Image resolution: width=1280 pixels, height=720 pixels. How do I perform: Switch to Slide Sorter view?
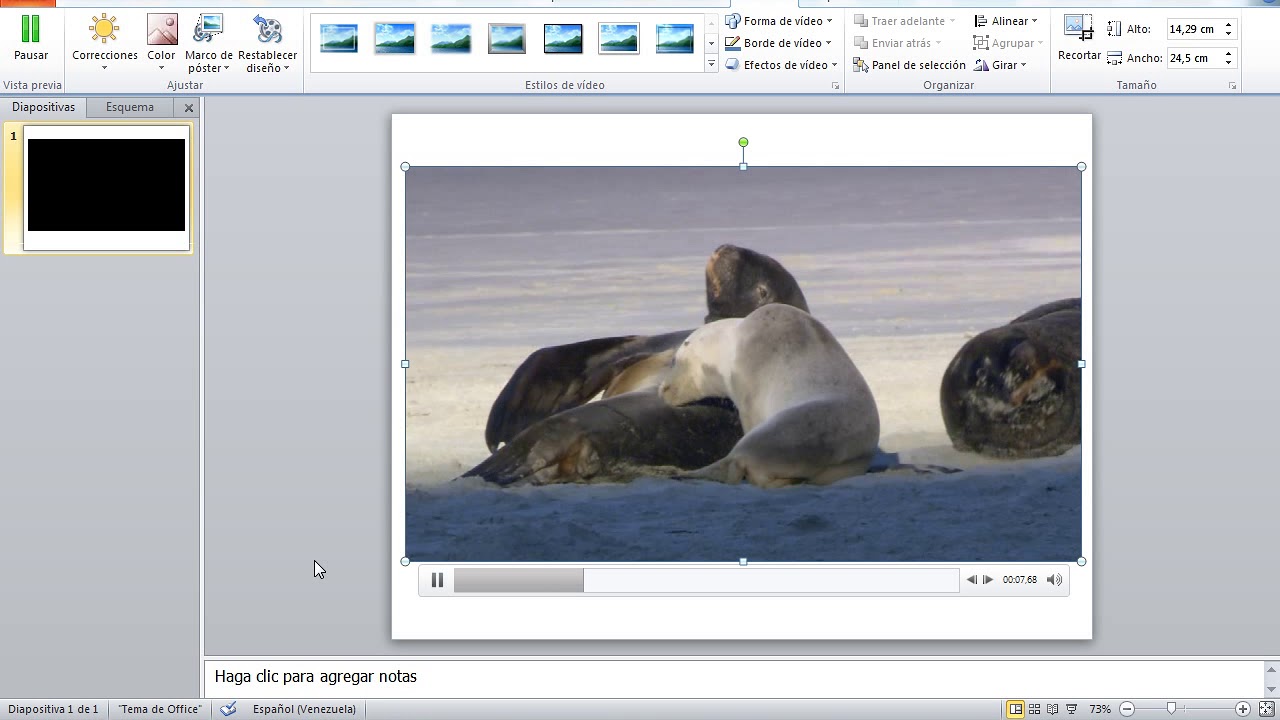point(1034,709)
